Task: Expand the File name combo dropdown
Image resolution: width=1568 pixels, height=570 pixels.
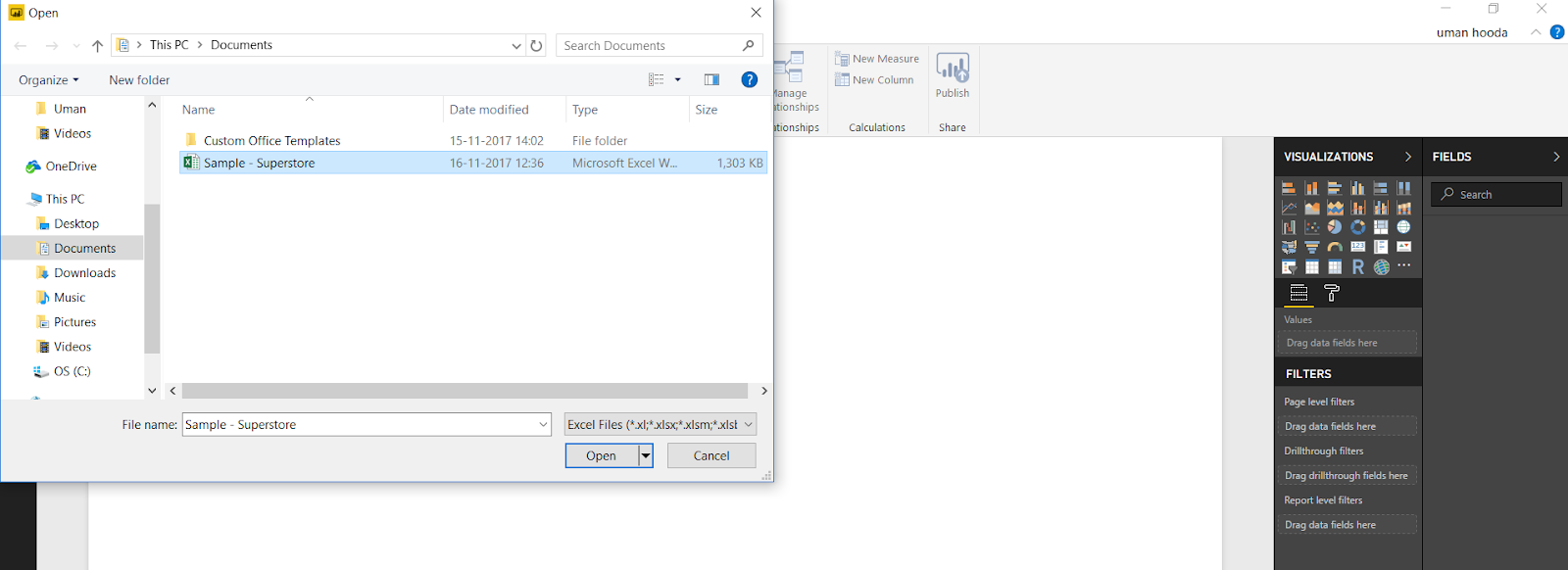Action: [x=543, y=425]
